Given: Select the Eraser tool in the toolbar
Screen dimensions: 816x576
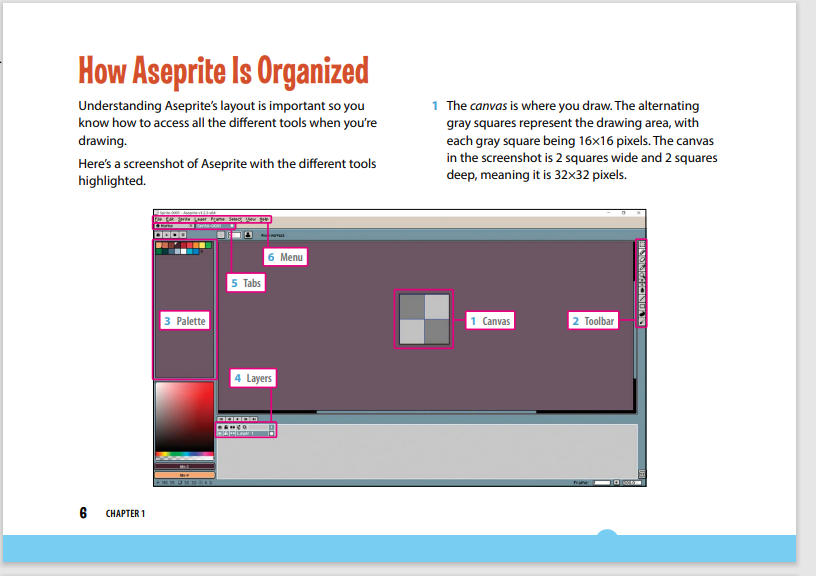Looking at the screenshot, I should (x=642, y=260).
